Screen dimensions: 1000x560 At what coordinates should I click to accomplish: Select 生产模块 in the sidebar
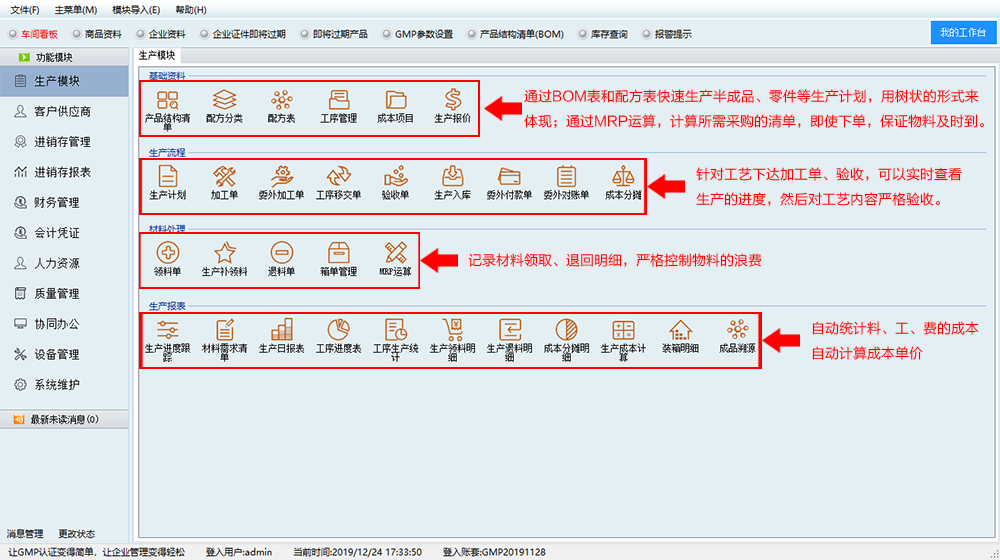click(x=64, y=81)
